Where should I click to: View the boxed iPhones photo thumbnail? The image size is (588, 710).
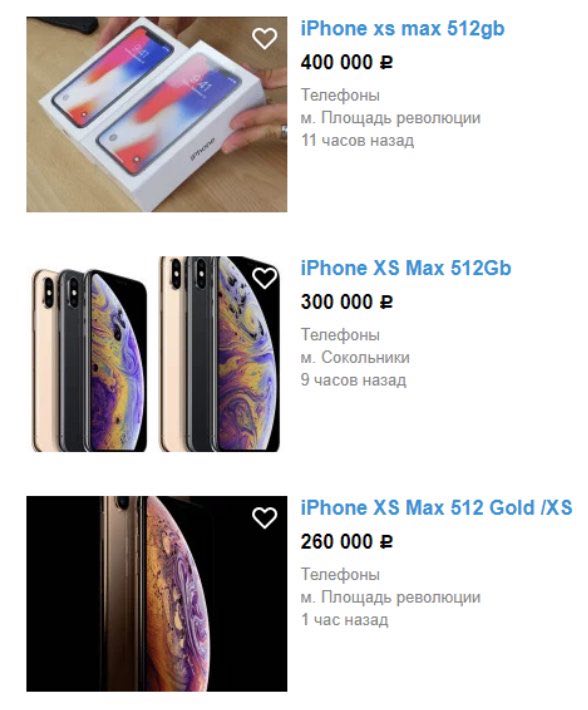(157, 114)
